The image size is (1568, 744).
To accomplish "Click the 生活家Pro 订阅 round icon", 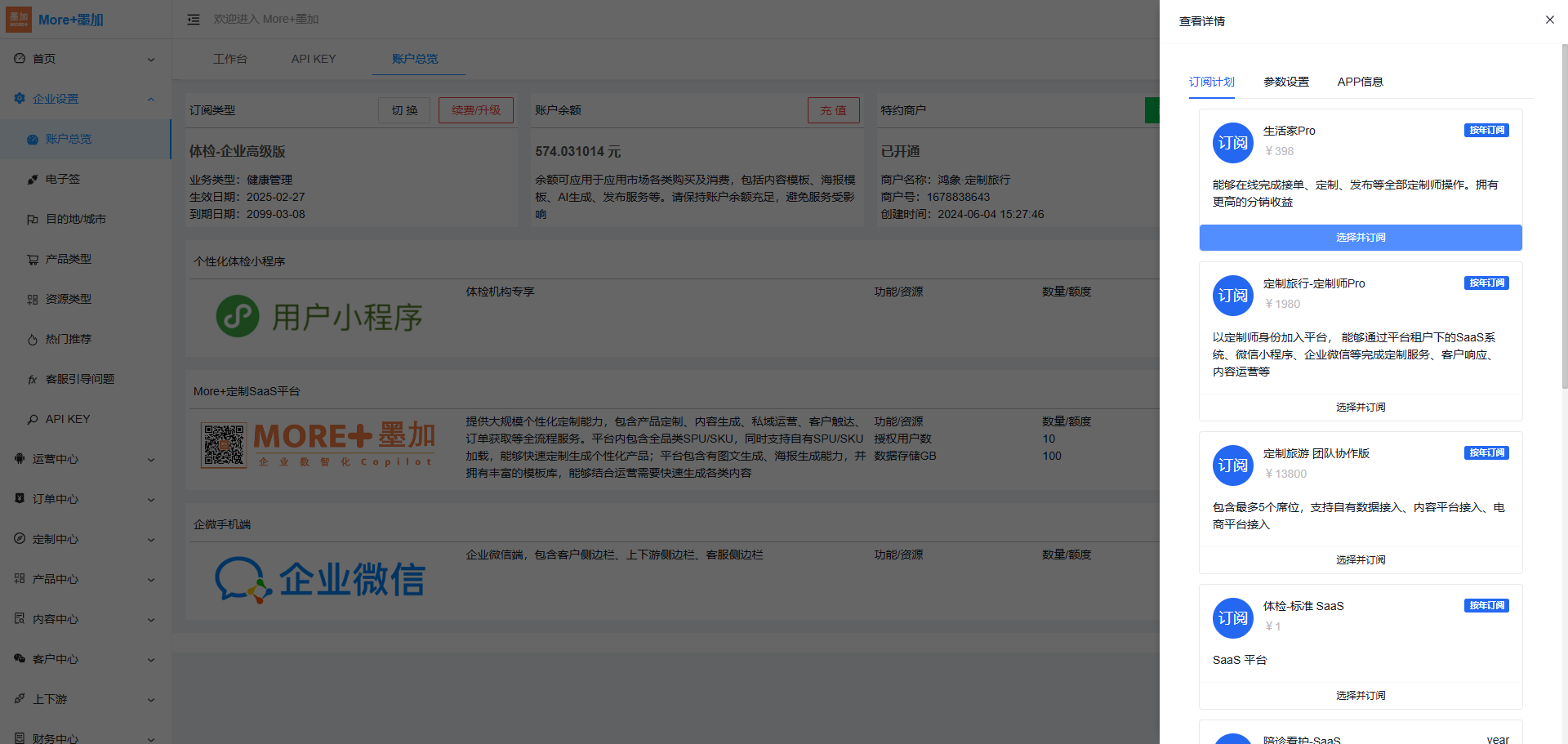I will 1232,143.
